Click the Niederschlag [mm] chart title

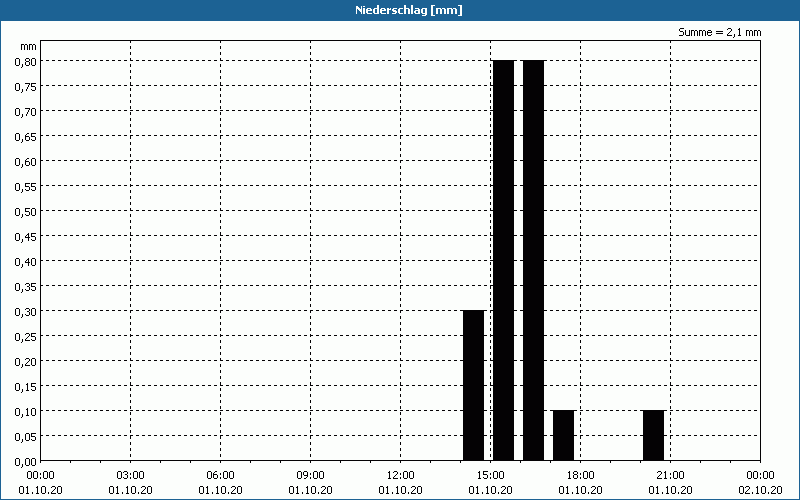[409, 10]
